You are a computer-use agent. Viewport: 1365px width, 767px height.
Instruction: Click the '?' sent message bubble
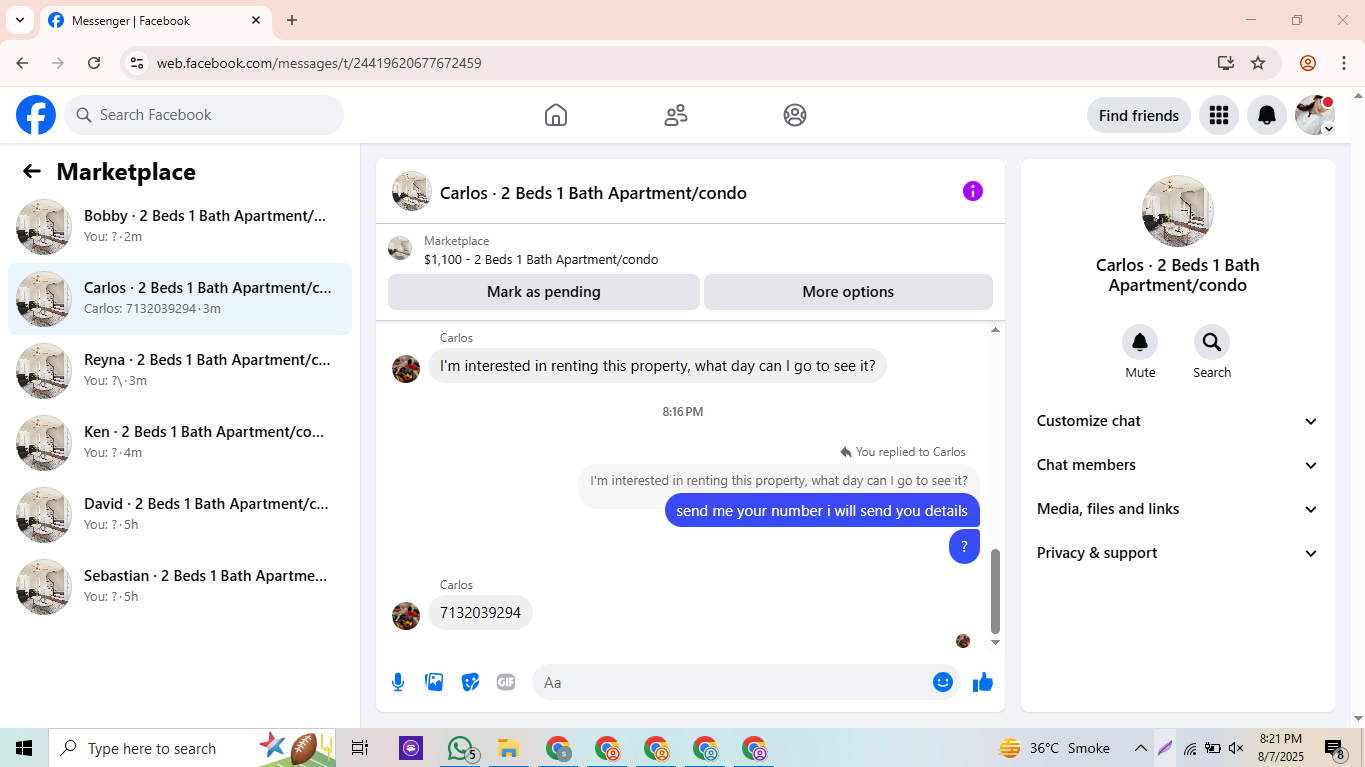[x=964, y=546]
